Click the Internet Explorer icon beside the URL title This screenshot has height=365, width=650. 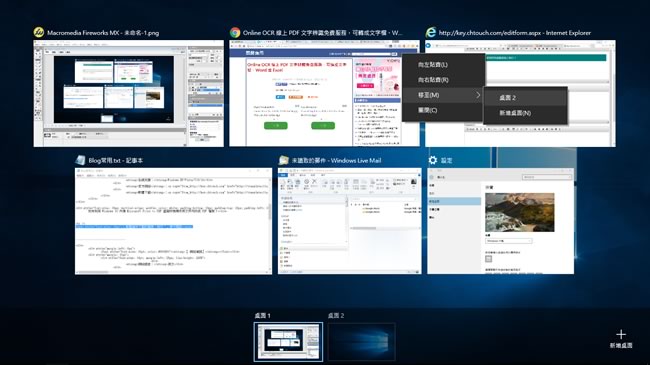[x=431, y=32]
